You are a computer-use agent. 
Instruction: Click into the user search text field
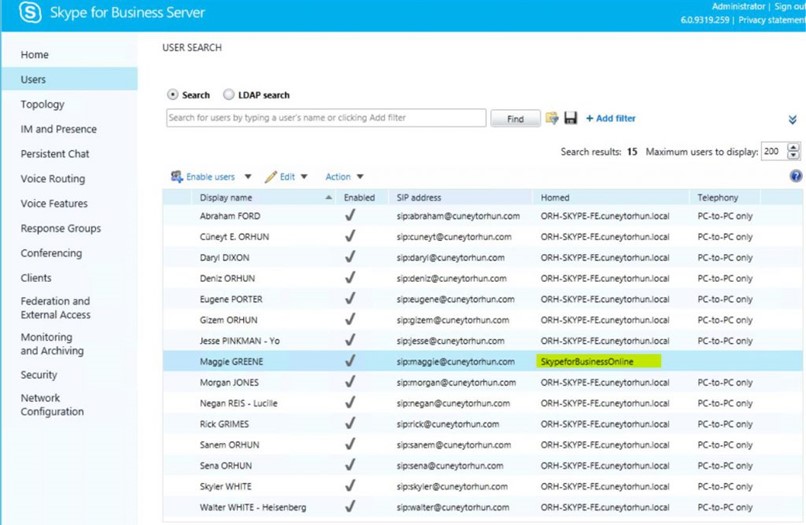coord(326,118)
